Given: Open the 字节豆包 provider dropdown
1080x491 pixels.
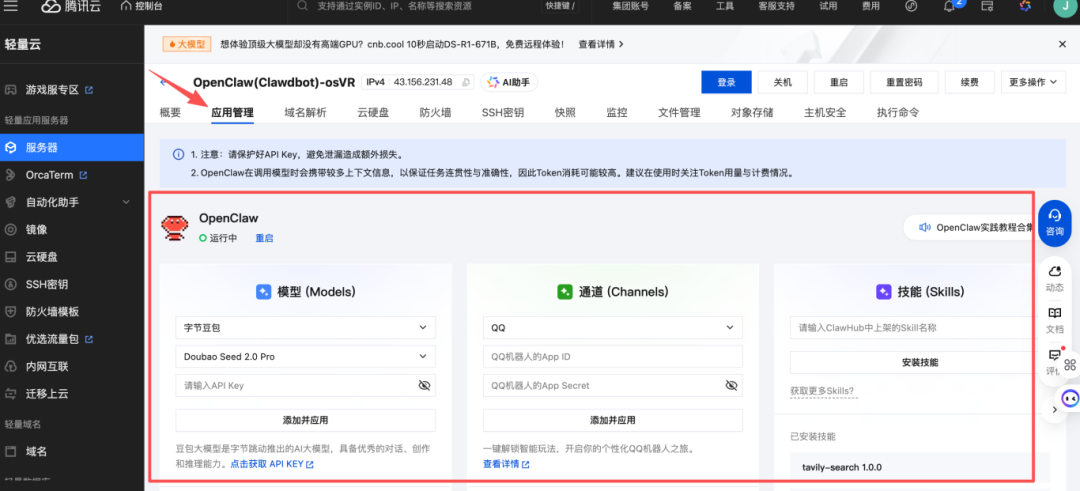Looking at the screenshot, I should pyautogui.click(x=306, y=328).
